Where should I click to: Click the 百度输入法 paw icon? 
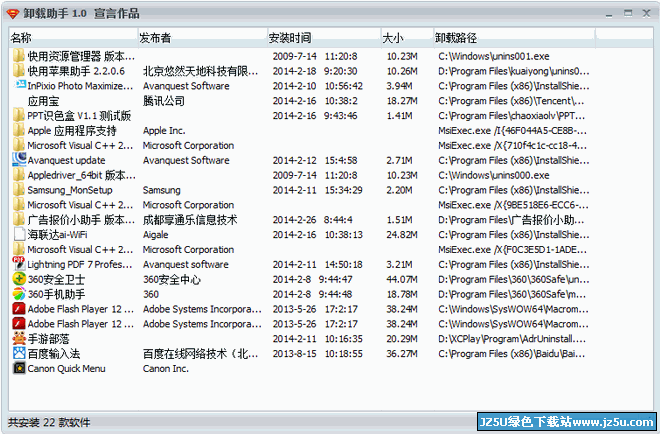[19, 353]
